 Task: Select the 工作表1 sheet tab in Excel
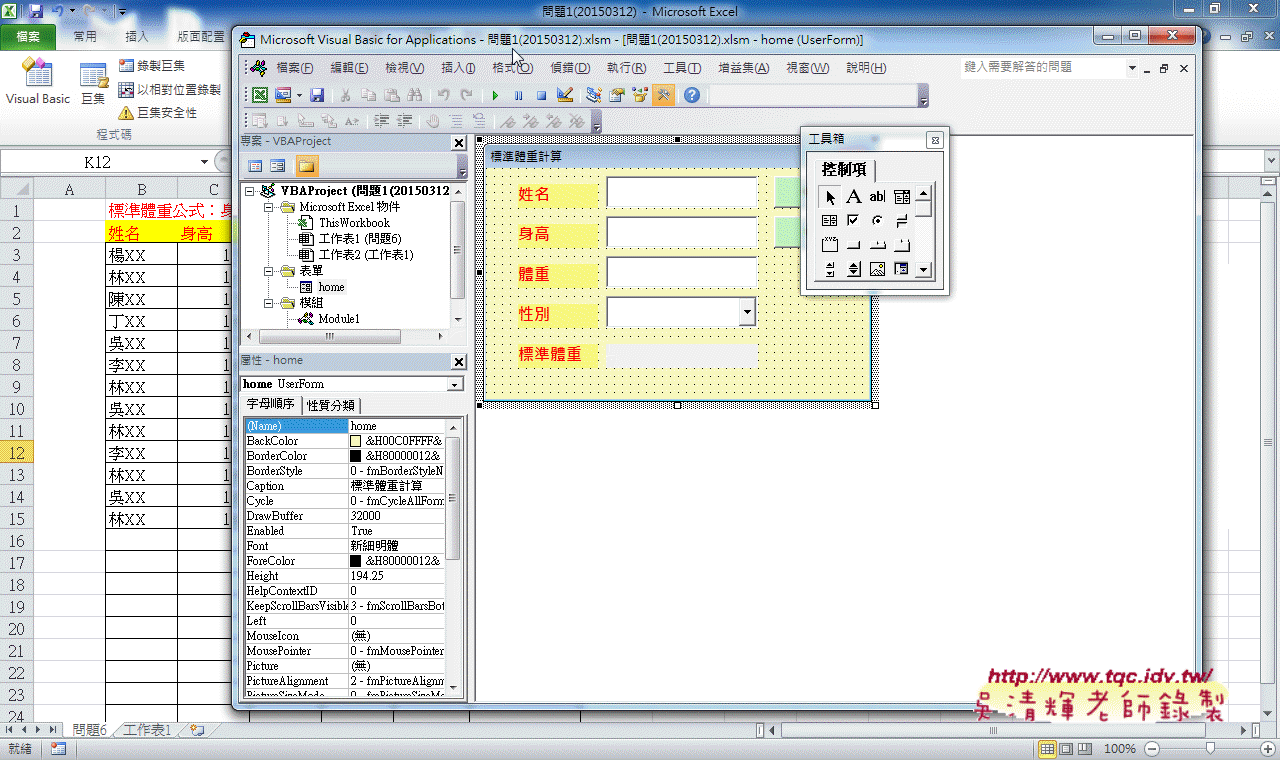pyautogui.click(x=146, y=731)
